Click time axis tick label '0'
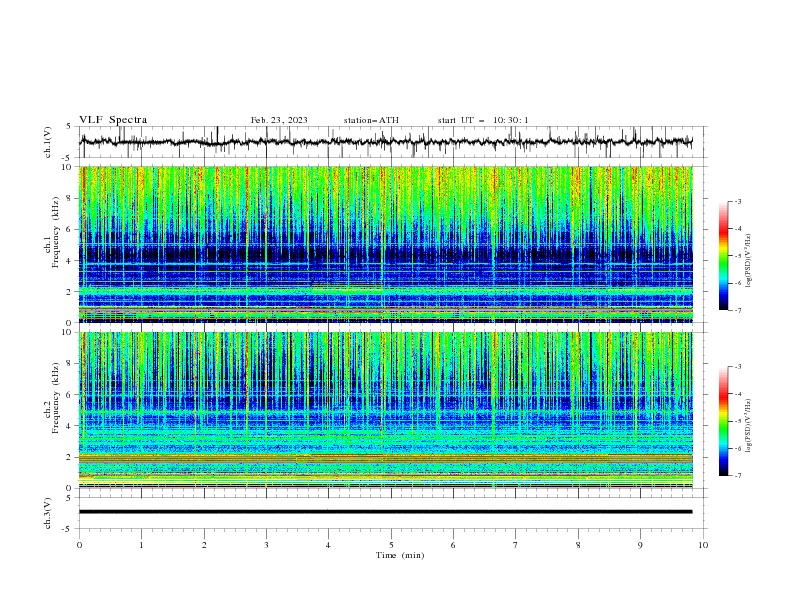Screen dimensions: 792x612 click(x=79, y=545)
